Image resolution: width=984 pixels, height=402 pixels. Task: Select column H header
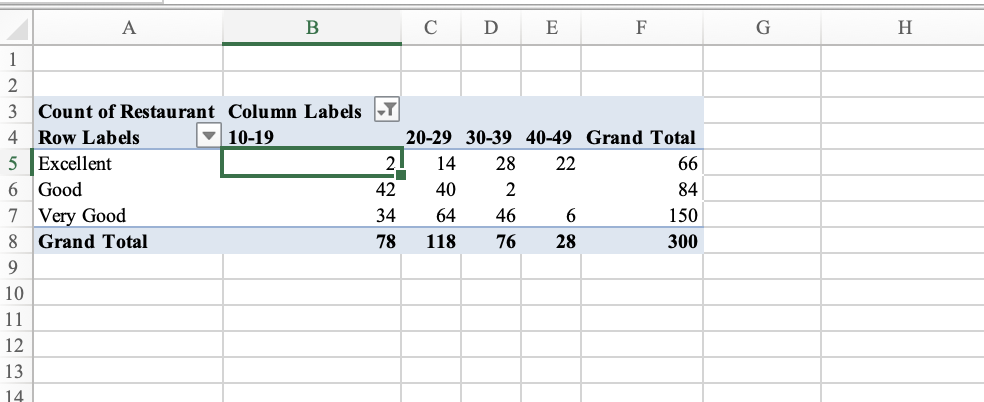click(905, 30)
